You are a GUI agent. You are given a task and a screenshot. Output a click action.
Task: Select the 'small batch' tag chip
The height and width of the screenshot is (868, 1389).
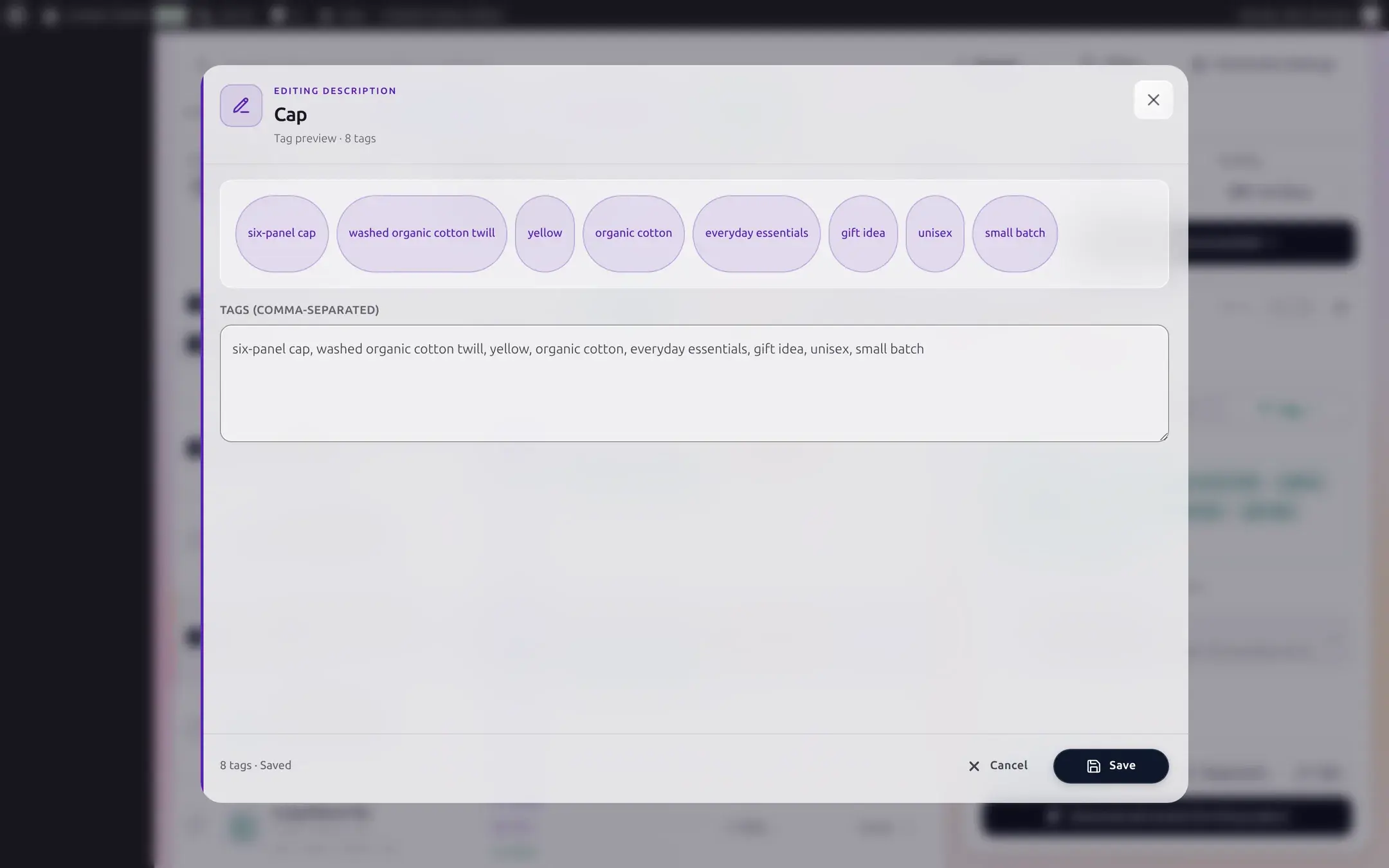coord(1015,233)
